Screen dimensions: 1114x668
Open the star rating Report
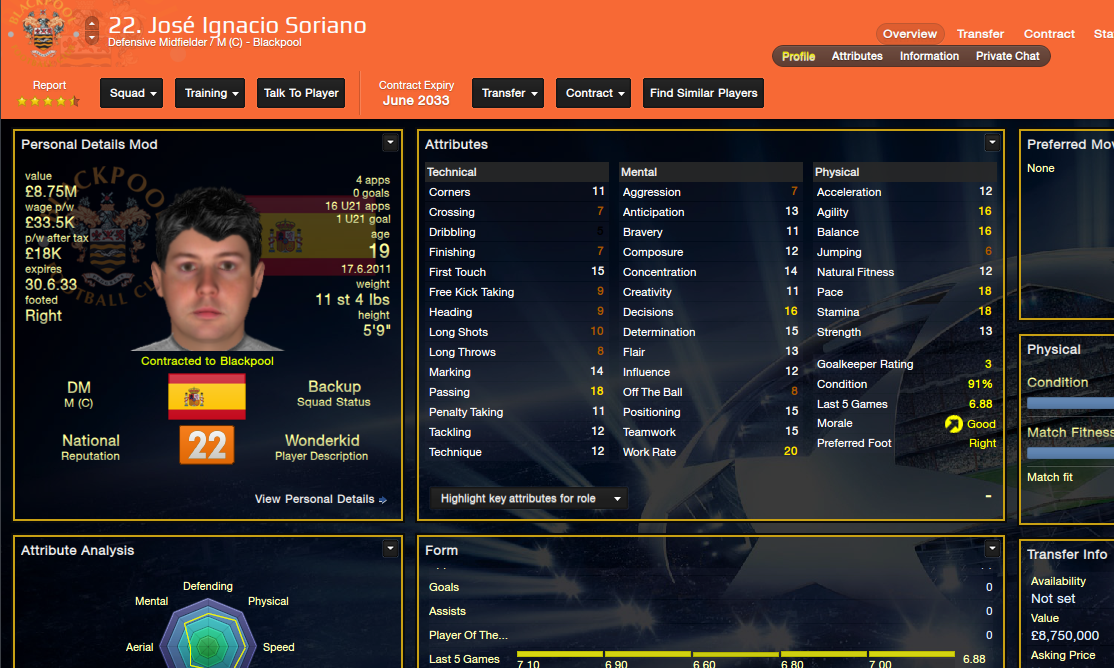click(49, 93)
